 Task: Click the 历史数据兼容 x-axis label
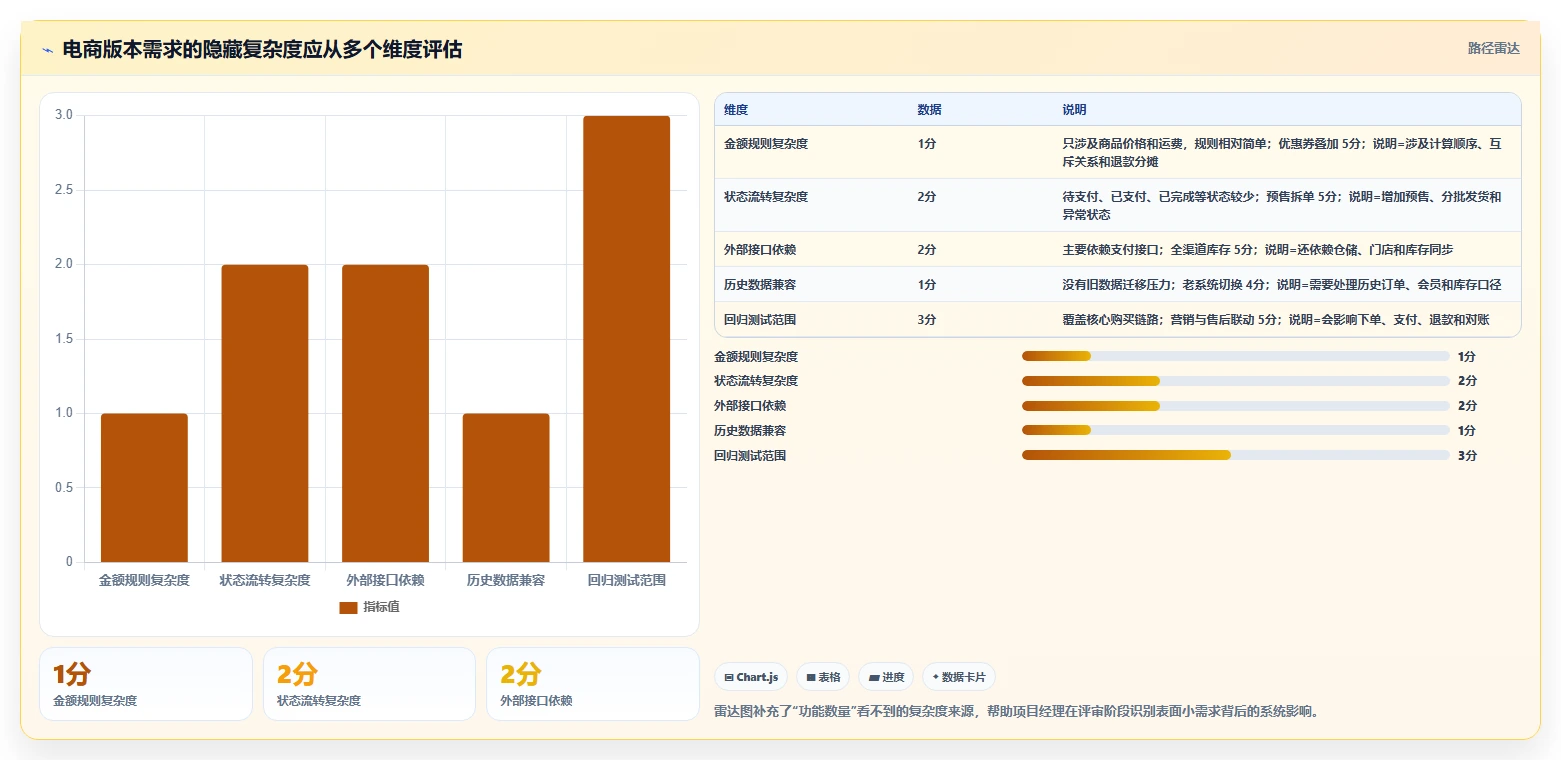click(506, 580)
